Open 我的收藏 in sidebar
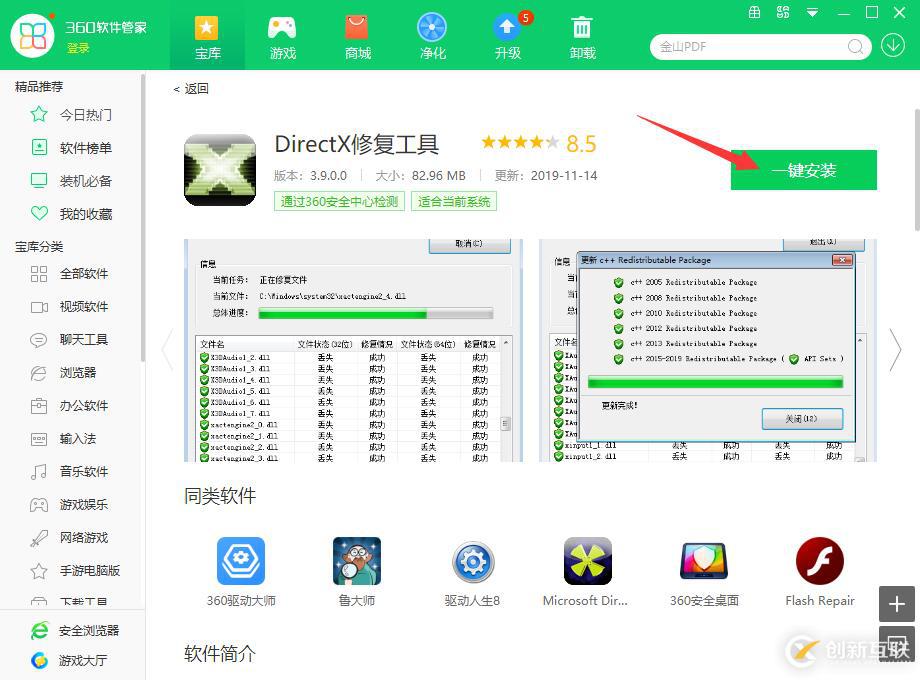The height and width of the screenshot is (680, 920). point(72,214)
